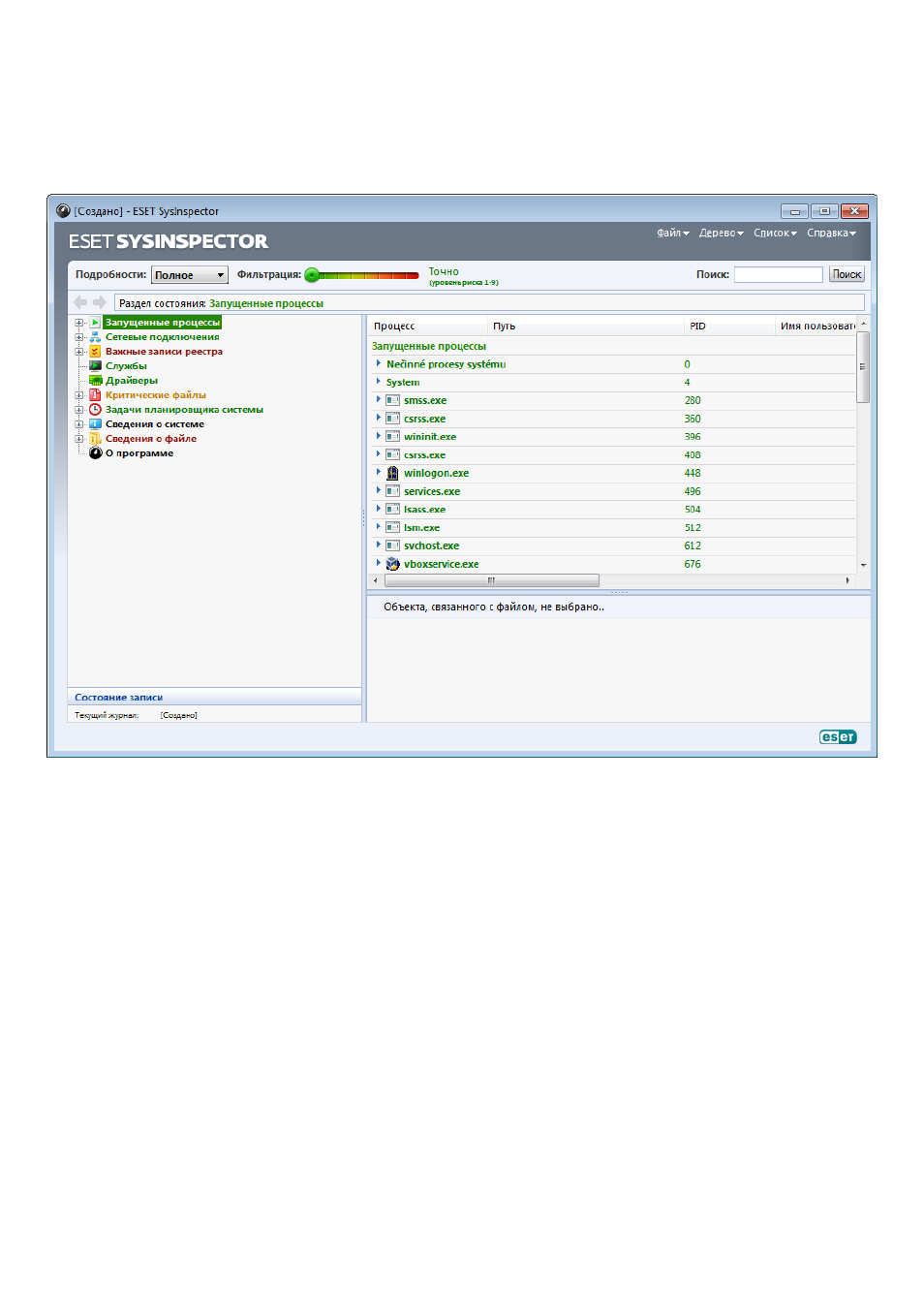Screen dimensions: 924x1308
Task: Click the wininit.exe process icon
Action: click(x=392, y=437)
